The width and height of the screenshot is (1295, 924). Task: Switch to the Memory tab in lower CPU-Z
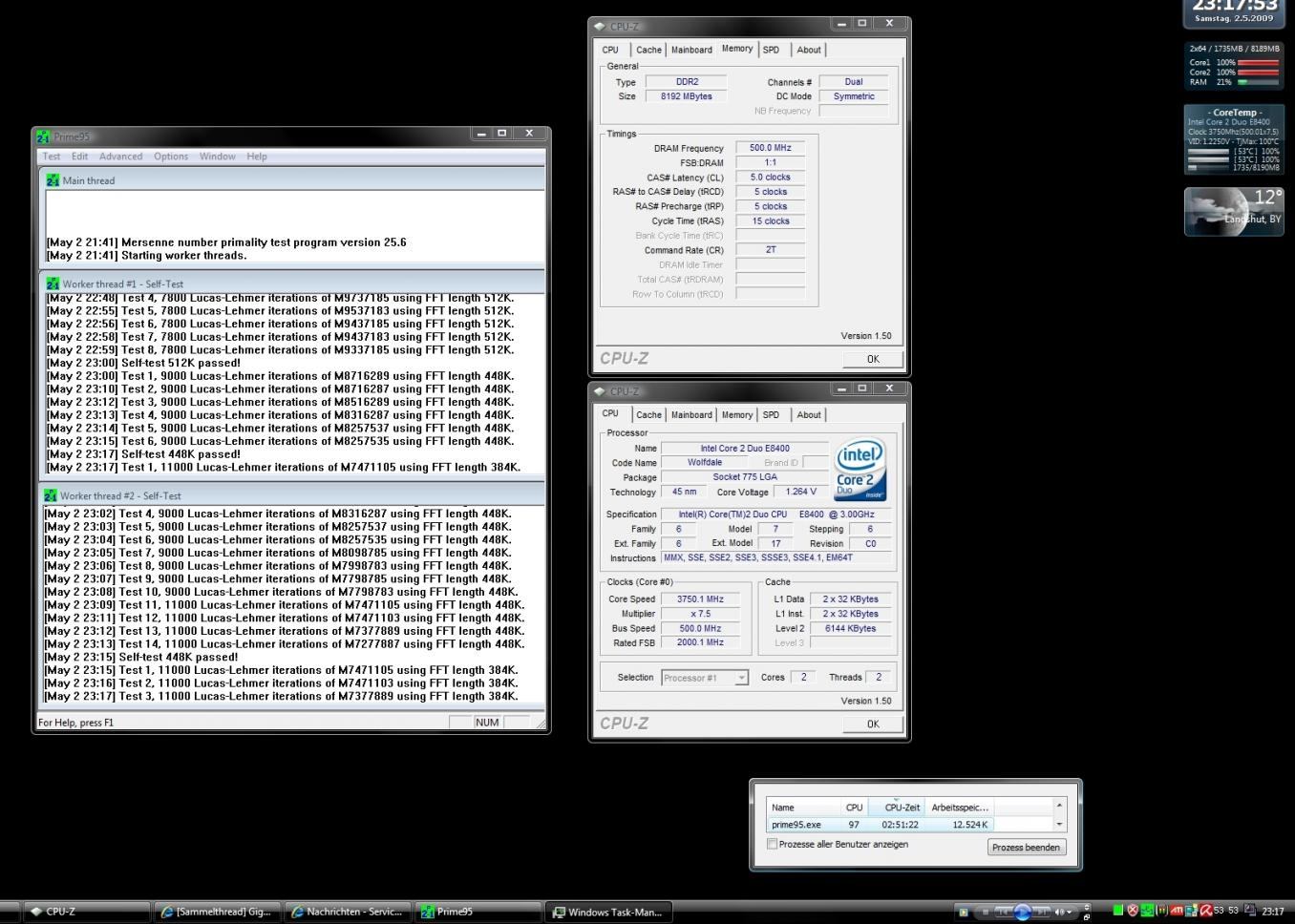(x=736, y=415)
